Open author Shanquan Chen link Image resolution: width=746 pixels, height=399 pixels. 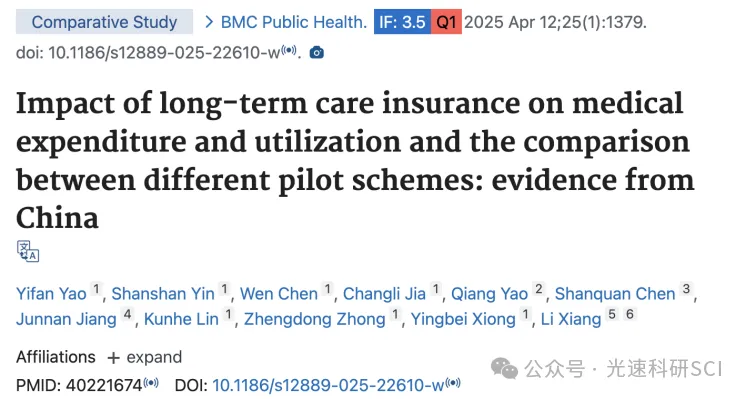(615, 294)
